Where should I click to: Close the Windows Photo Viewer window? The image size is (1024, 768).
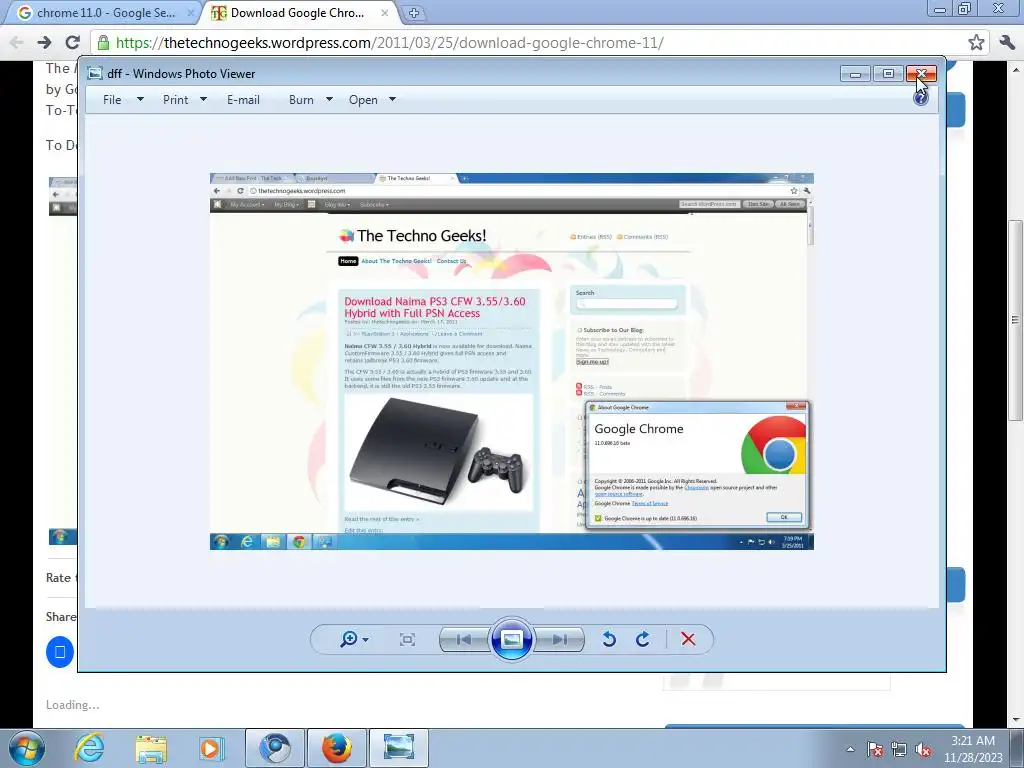click(x=921, y=74)
